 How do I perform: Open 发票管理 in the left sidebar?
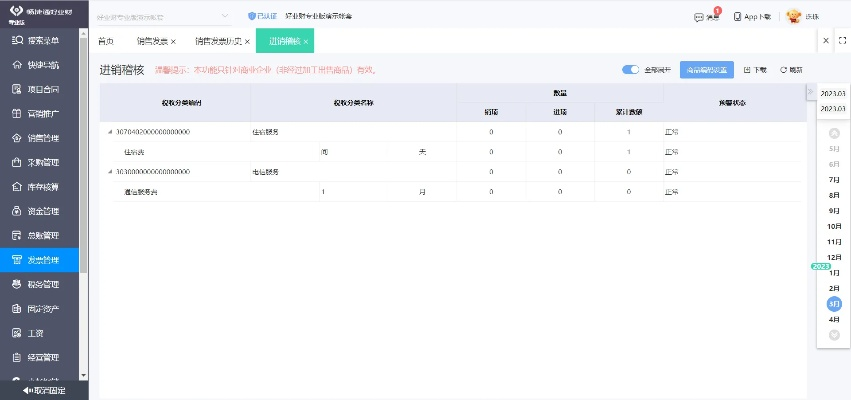pos(43,260)
